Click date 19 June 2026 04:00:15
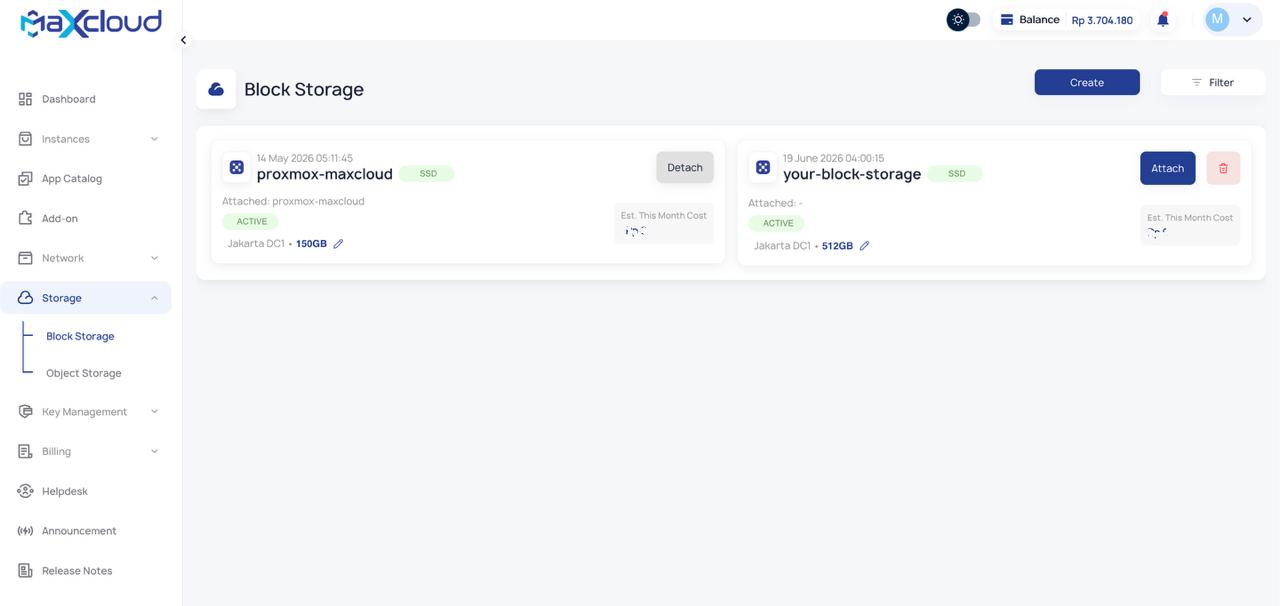 click(833, 158)
